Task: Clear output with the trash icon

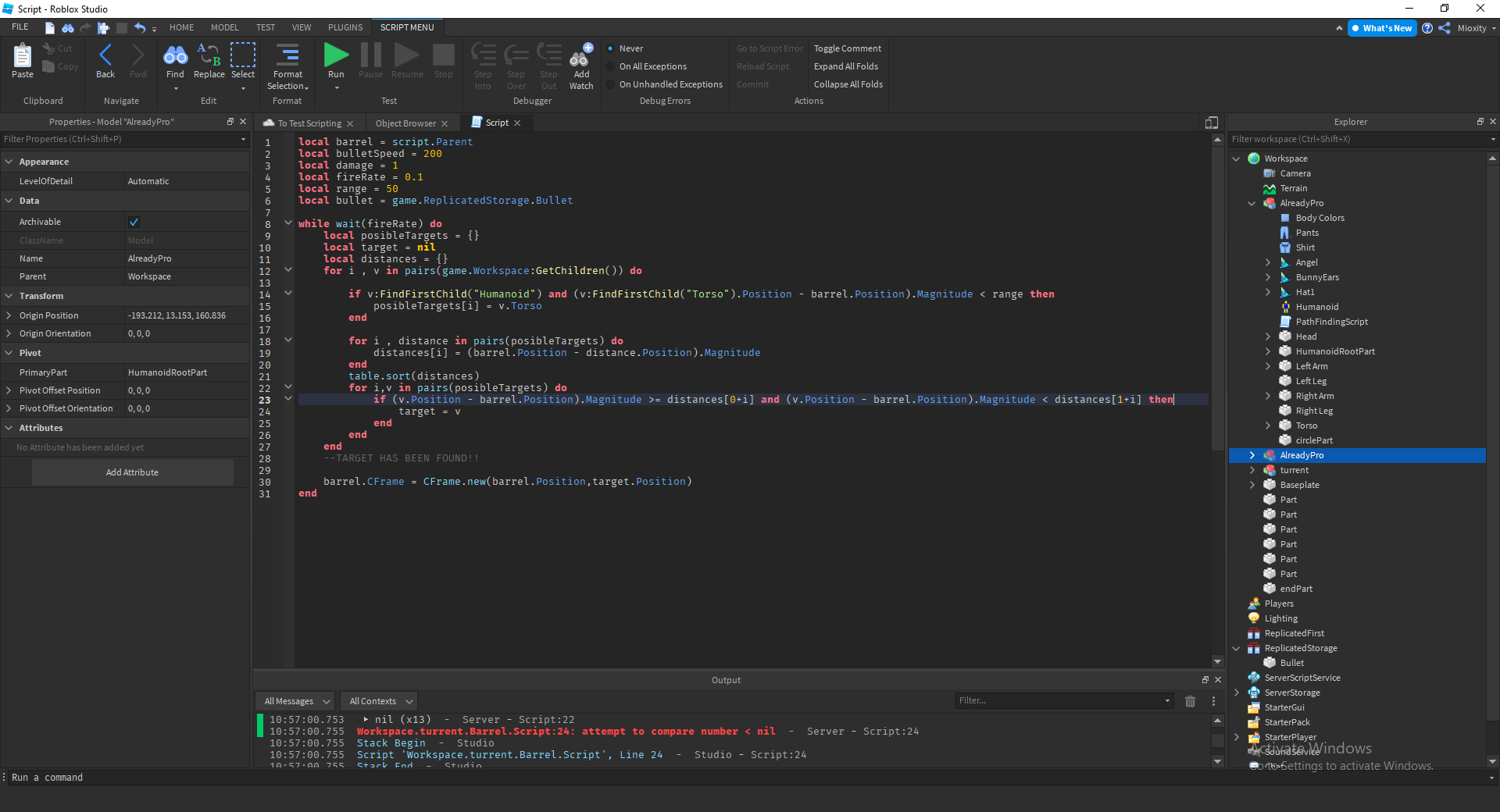Action: click(1190, 701)
